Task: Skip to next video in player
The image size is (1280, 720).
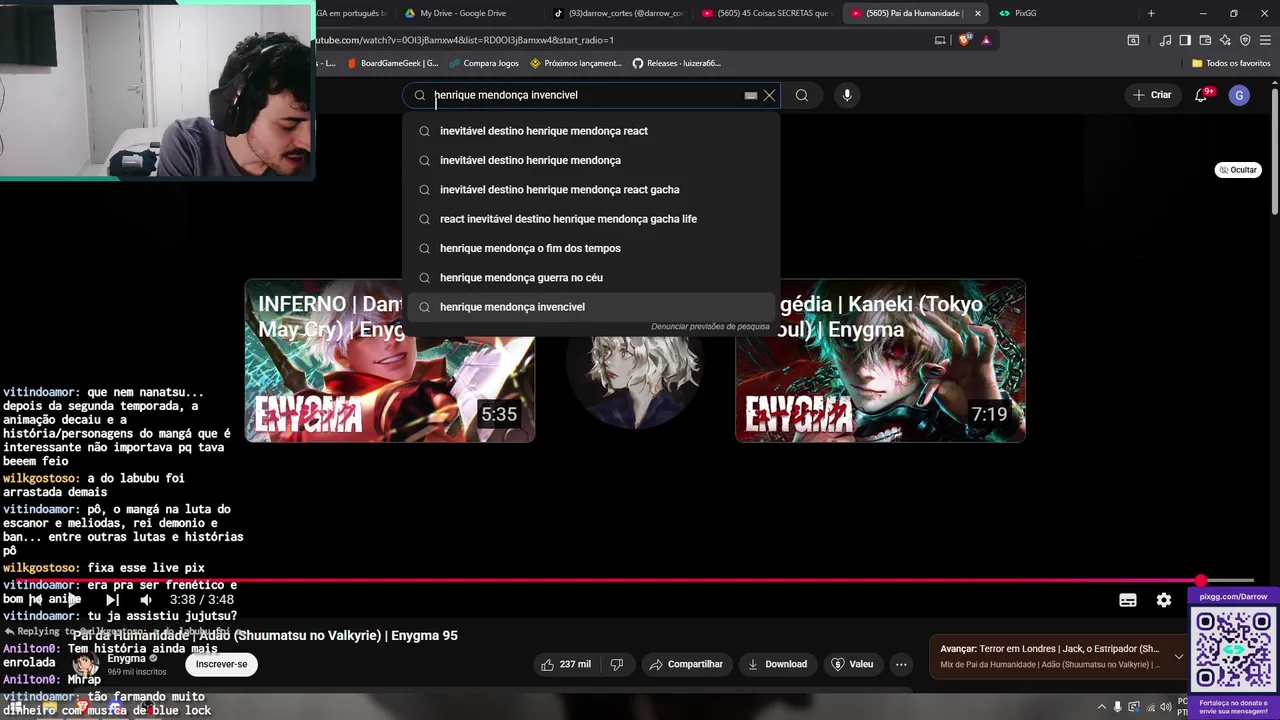Action: coord(112,600)
